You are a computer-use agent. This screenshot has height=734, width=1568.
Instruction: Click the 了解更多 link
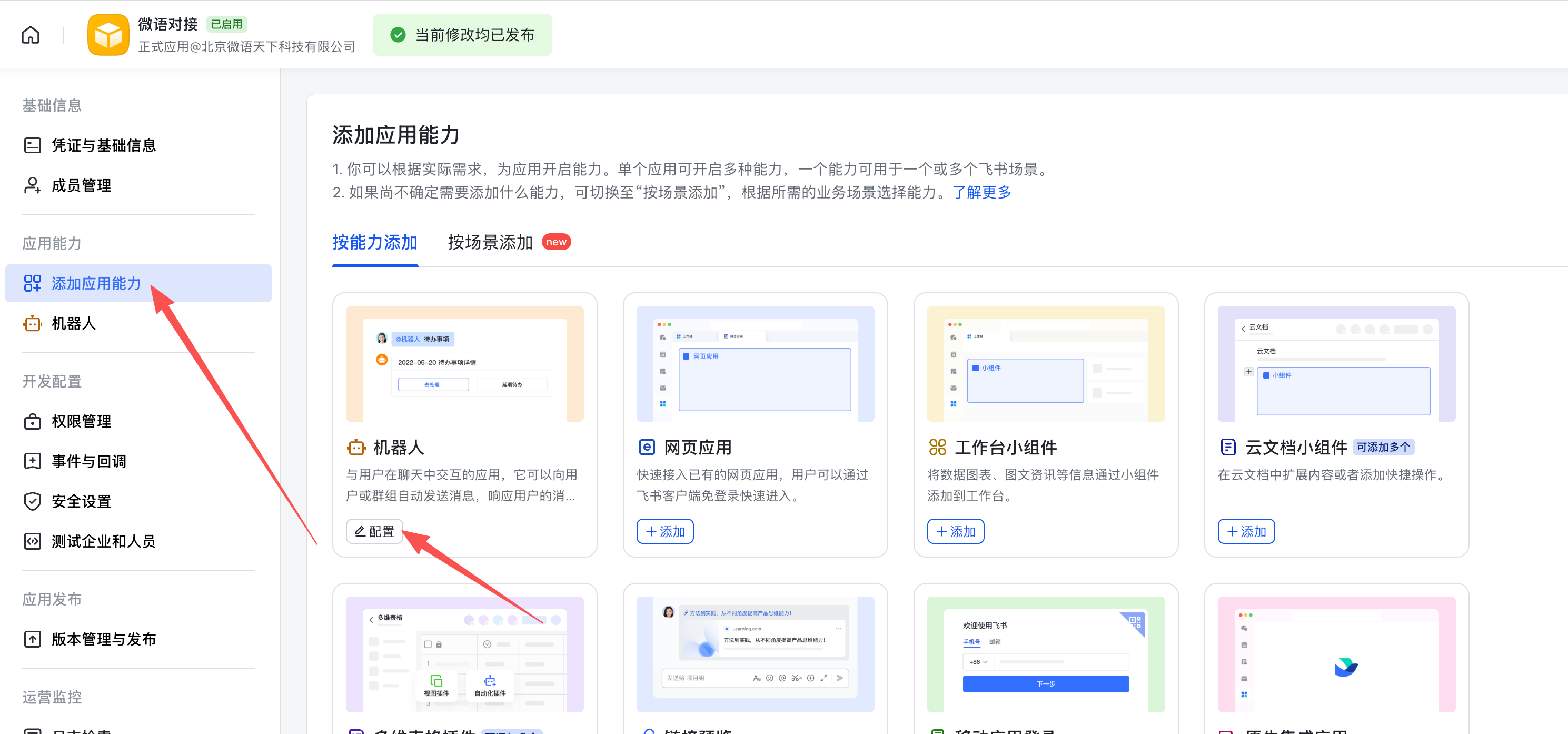[x=981, y=193]
